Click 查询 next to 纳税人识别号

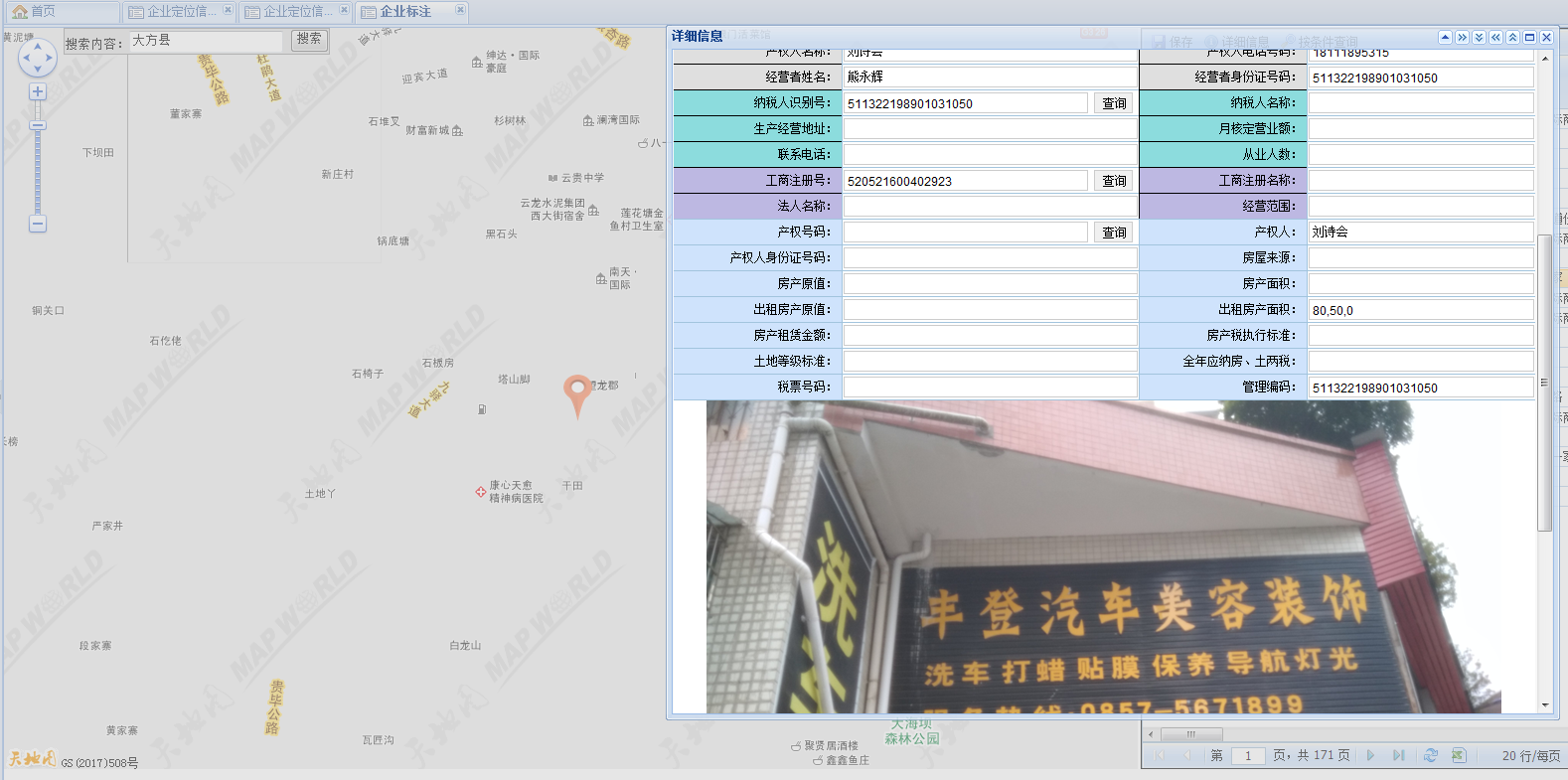click(1114, 103)
